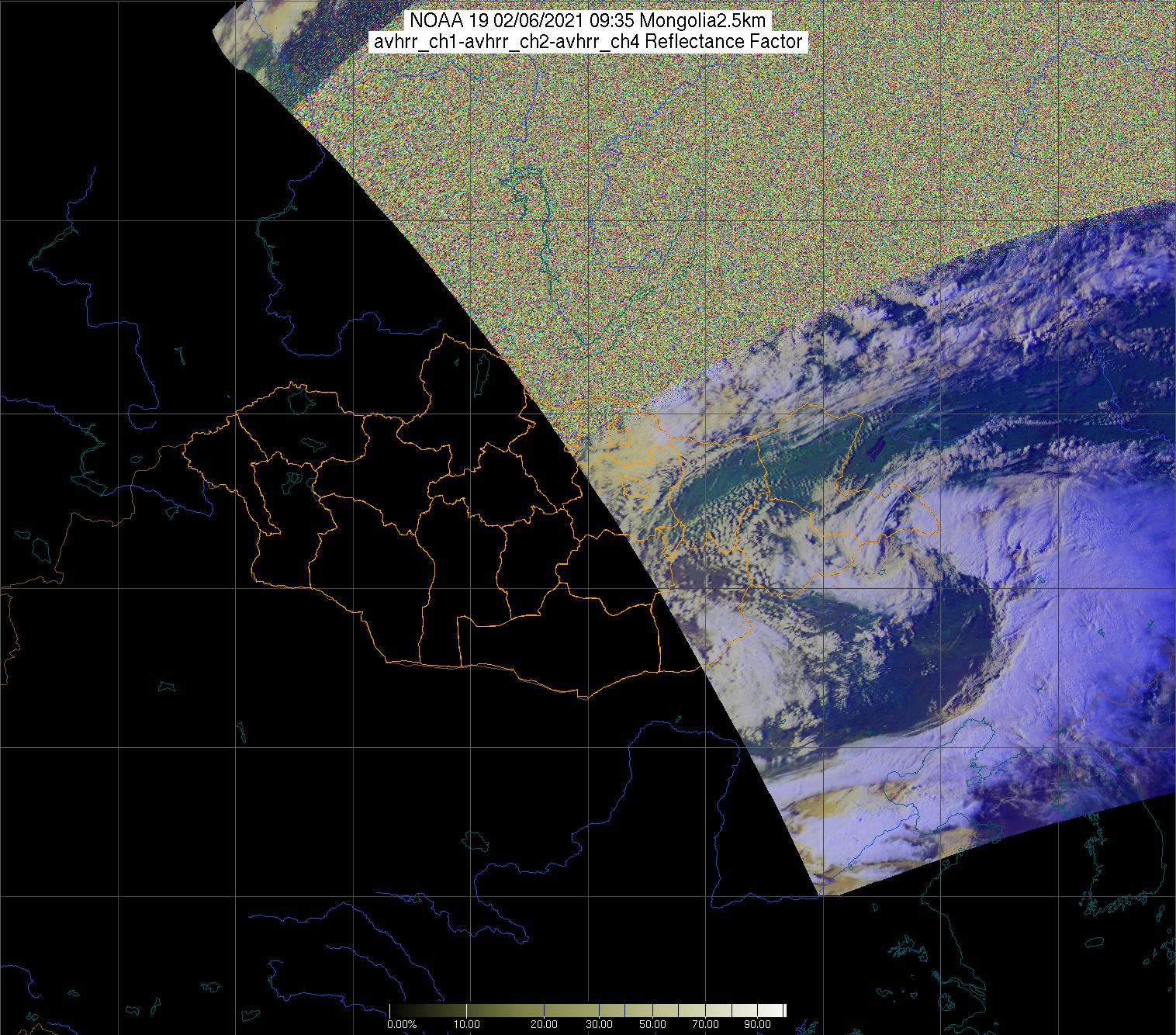This screenshot has width=1176, height=1035.
Task: Click the title line "NOAA 19 02/06/2021 09:35 Mongolia2.5km"
Action: [x=588, y=21]
